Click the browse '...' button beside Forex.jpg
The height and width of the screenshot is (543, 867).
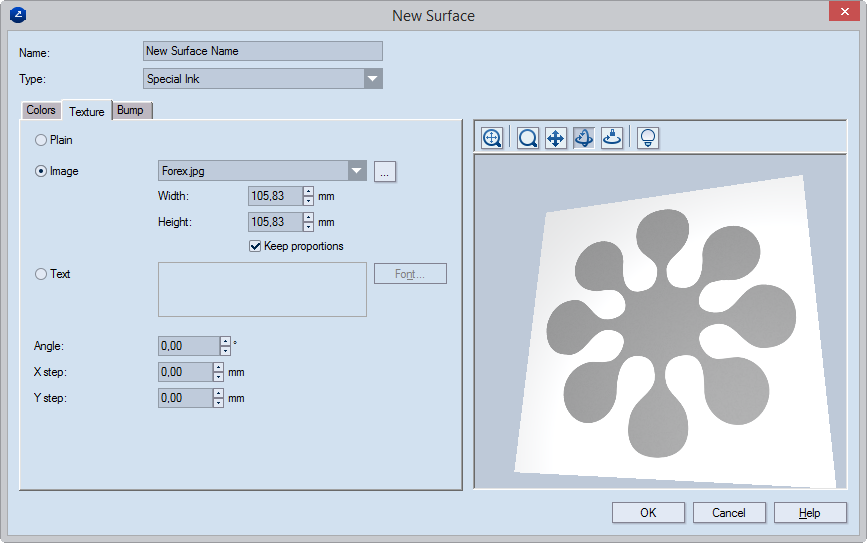pyautogui.click(x=386, y=172)
